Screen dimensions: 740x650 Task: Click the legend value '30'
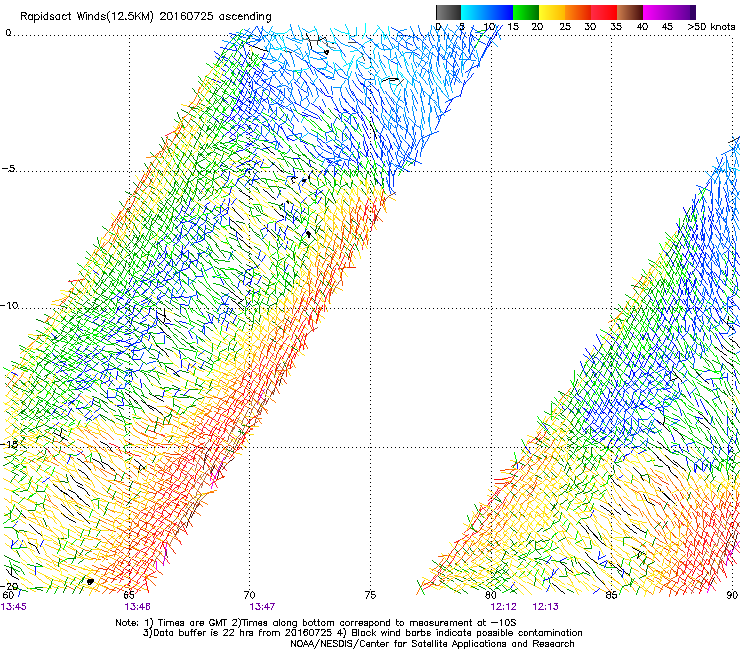pyautogui.click(x=590, y=27)
